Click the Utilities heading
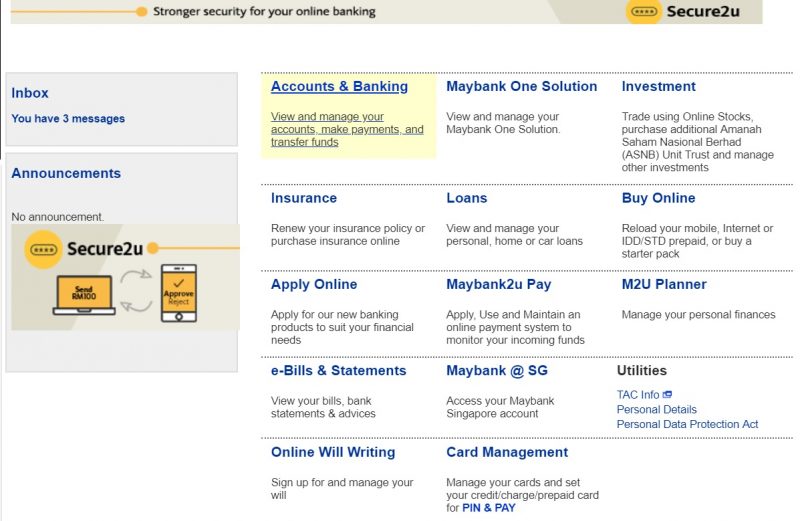This screenshot has width=800, height=521. [x=642, y=370]
